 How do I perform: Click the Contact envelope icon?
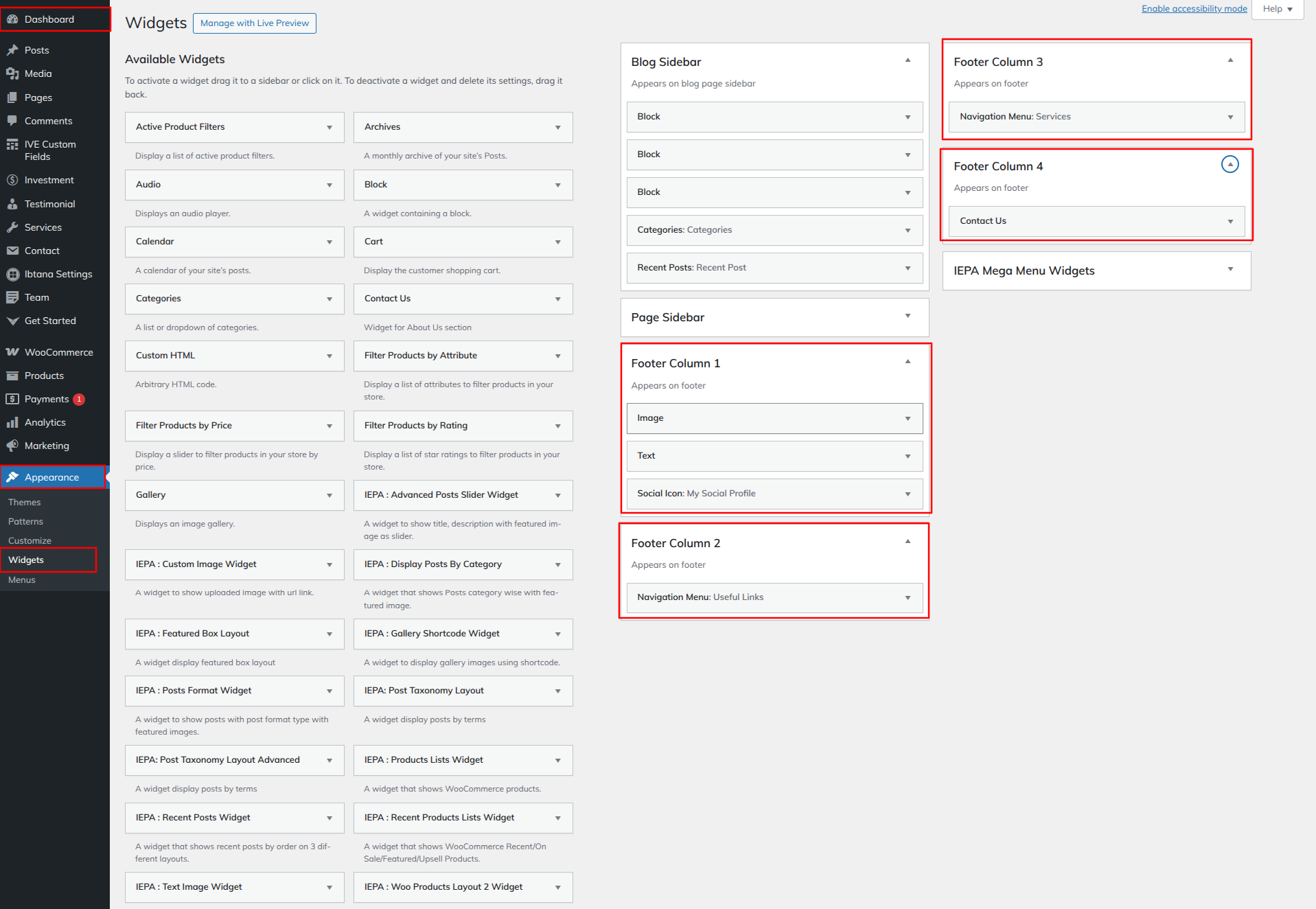click(x=12, y=251)
